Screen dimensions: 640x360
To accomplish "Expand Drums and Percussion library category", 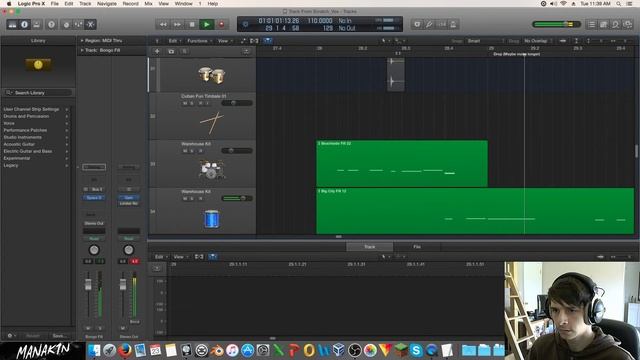I will click(x=36, y=116).
